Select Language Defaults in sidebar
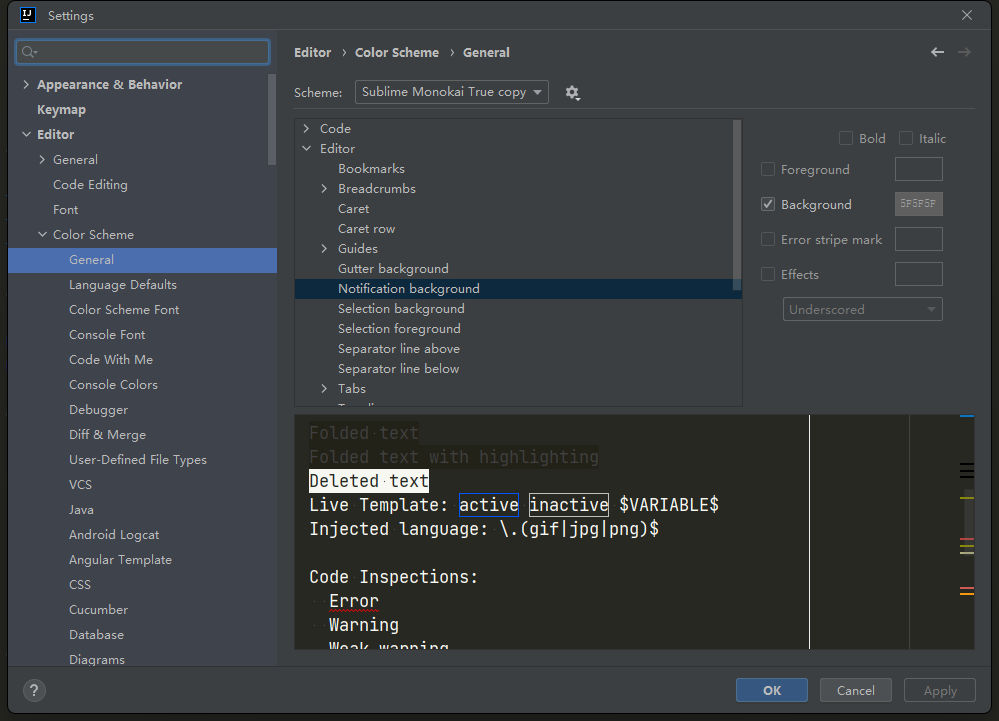 123,285
